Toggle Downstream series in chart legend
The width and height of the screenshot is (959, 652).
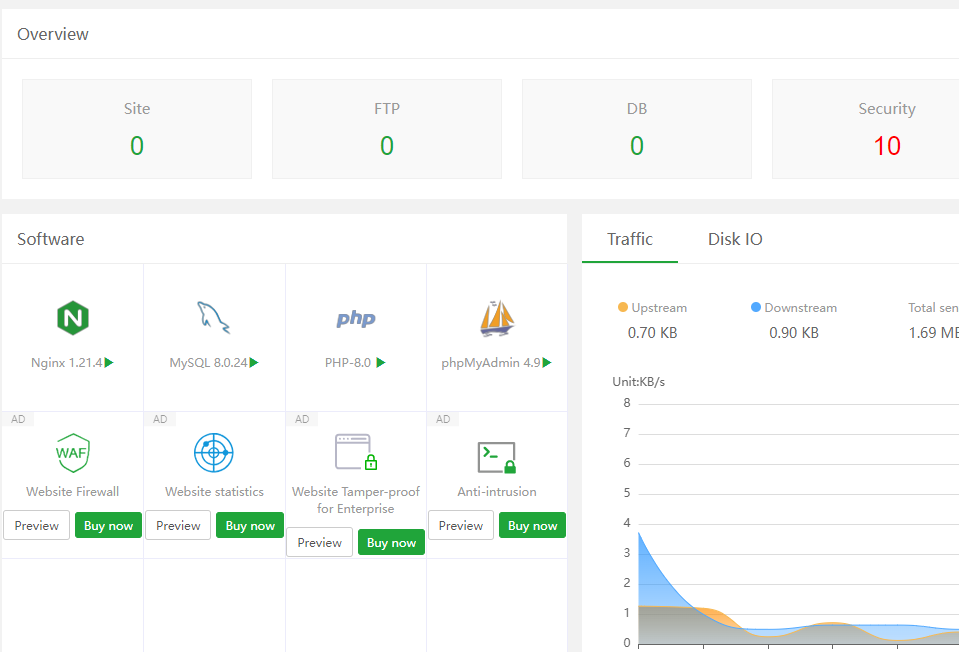pyautogui.click(x=794, y=308)
